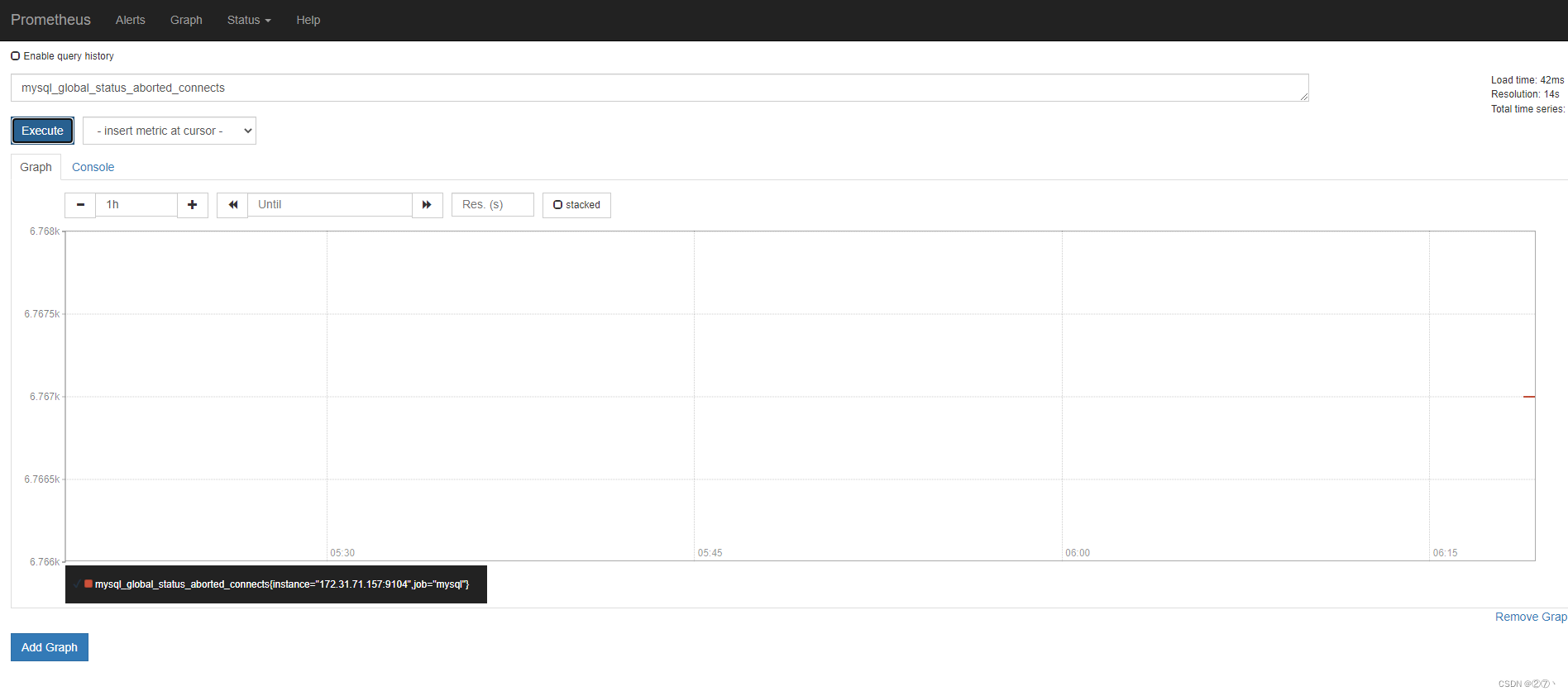Click the 05:45 x-axis label
The image size is (1568, 696).
click(710, 553)
